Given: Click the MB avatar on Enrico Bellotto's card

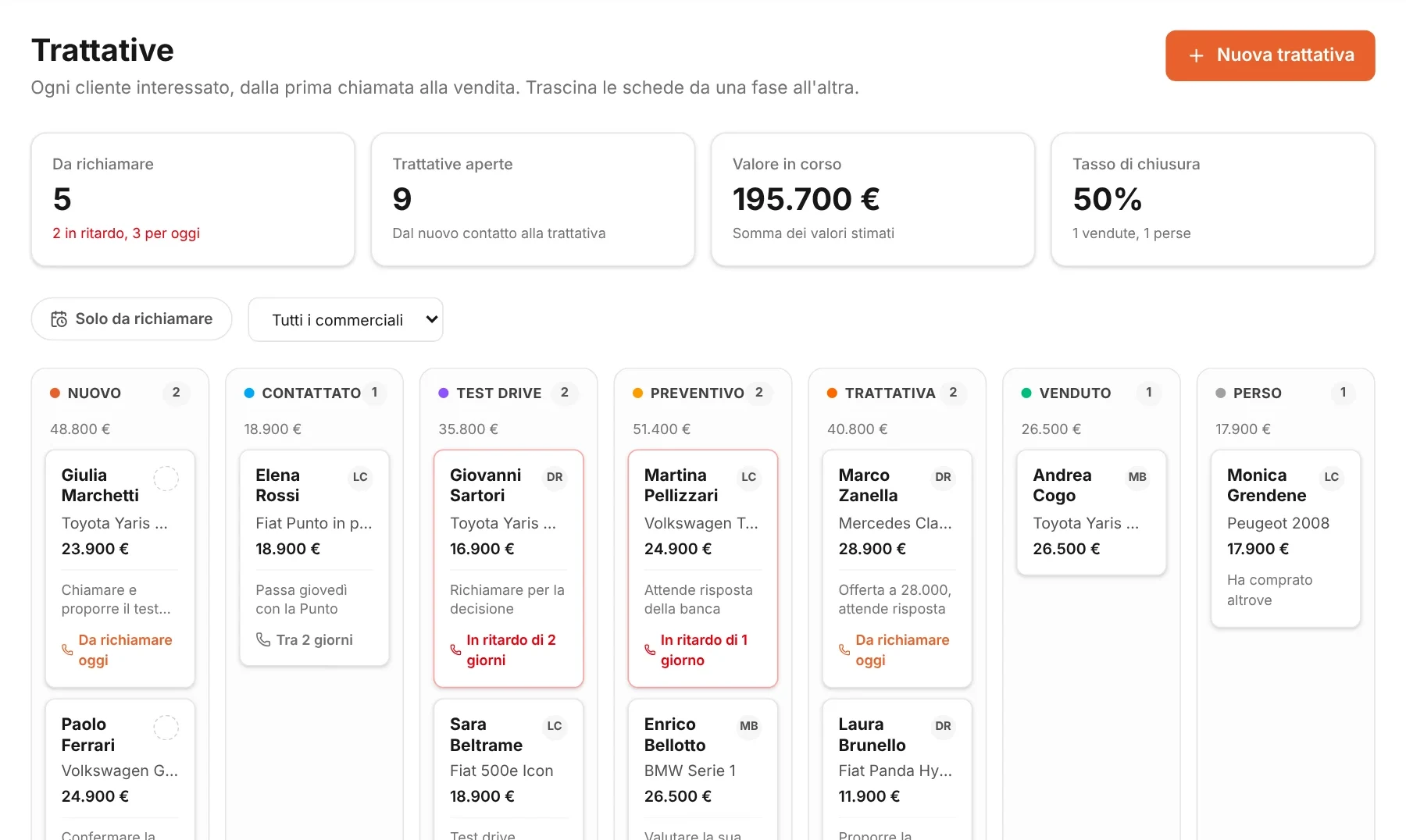Looking at the screenshot, I should [749, 726].
